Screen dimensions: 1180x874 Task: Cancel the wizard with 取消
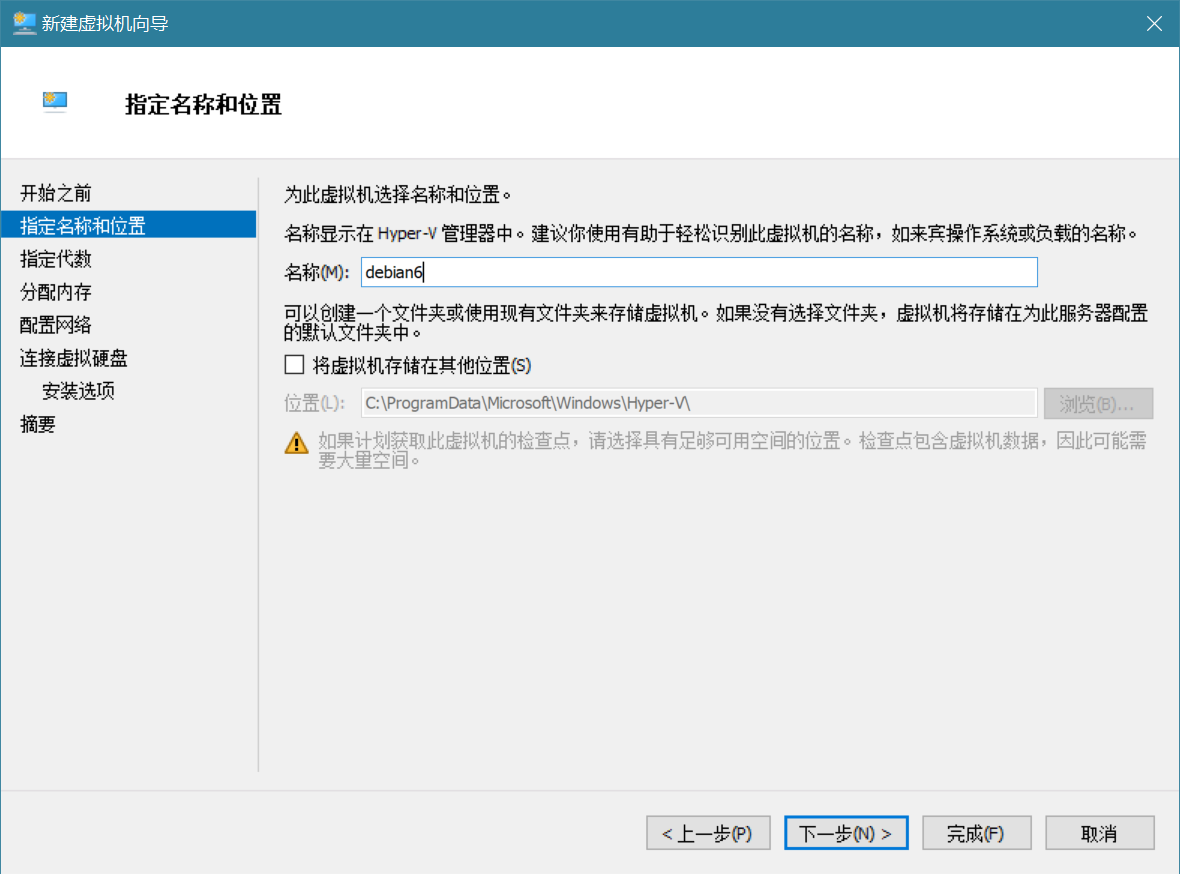click(x=1099, y=833)
